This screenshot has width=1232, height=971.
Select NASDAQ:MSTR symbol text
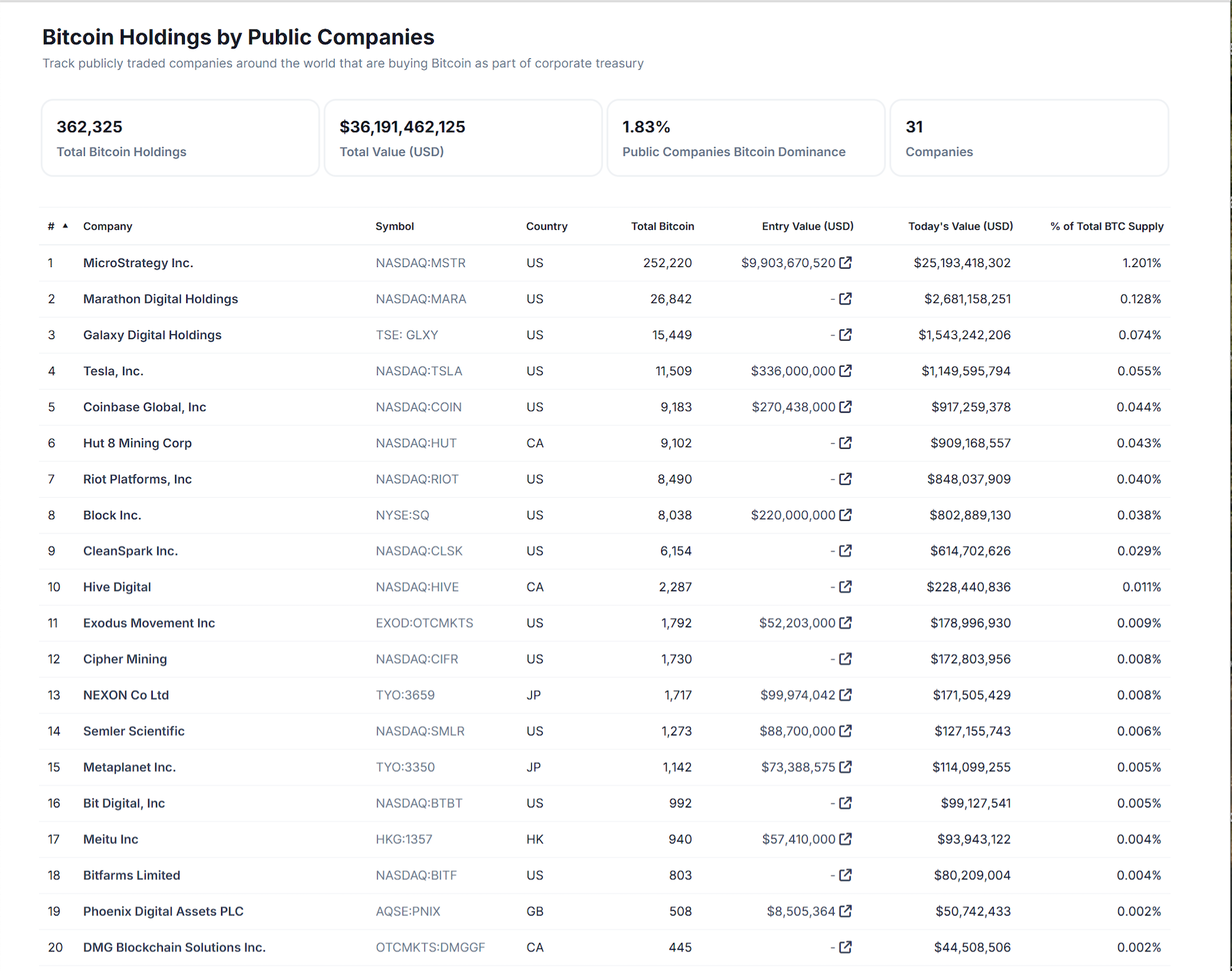[x=420, y=263]
